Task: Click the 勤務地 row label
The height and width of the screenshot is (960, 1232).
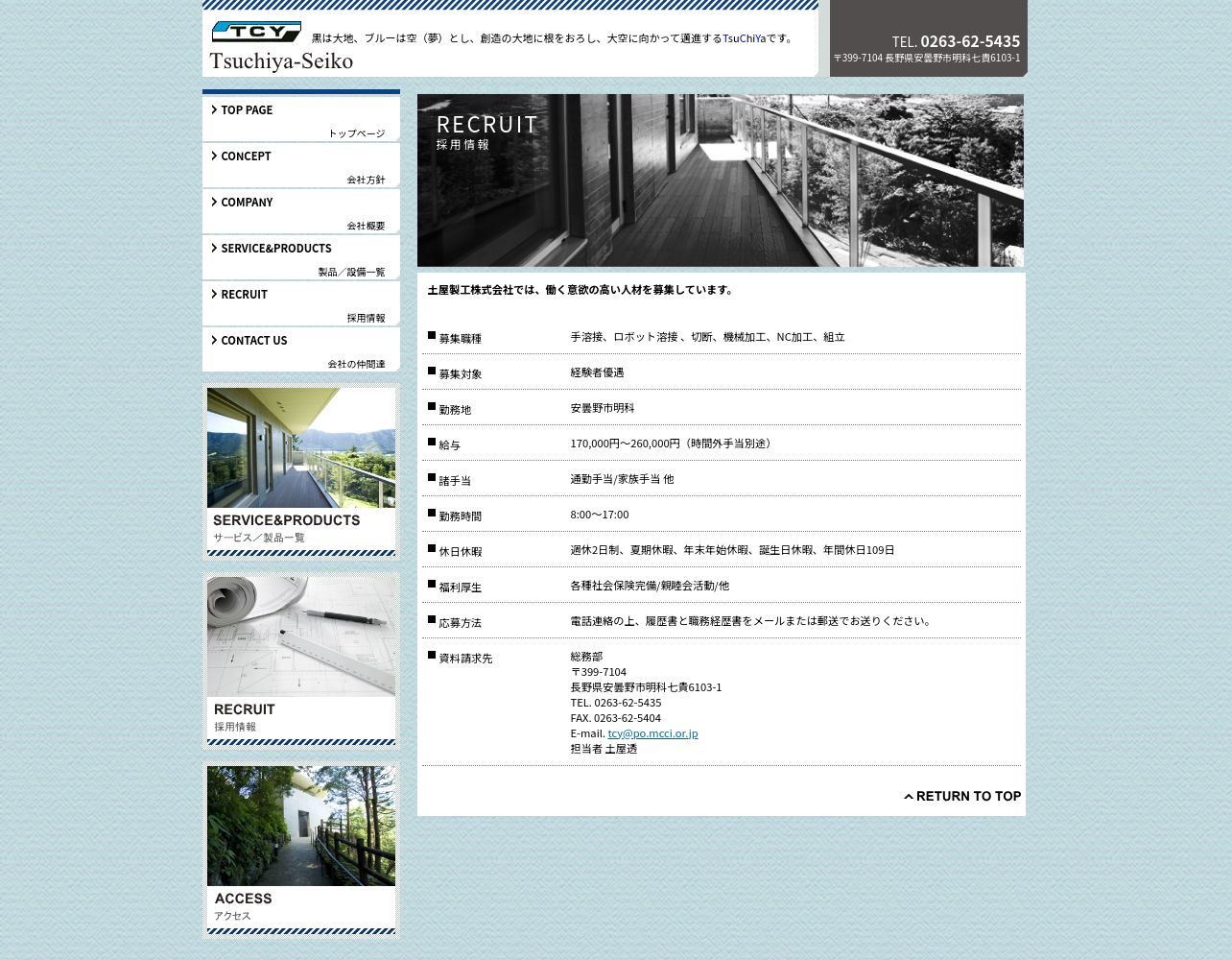Action: 455,409
